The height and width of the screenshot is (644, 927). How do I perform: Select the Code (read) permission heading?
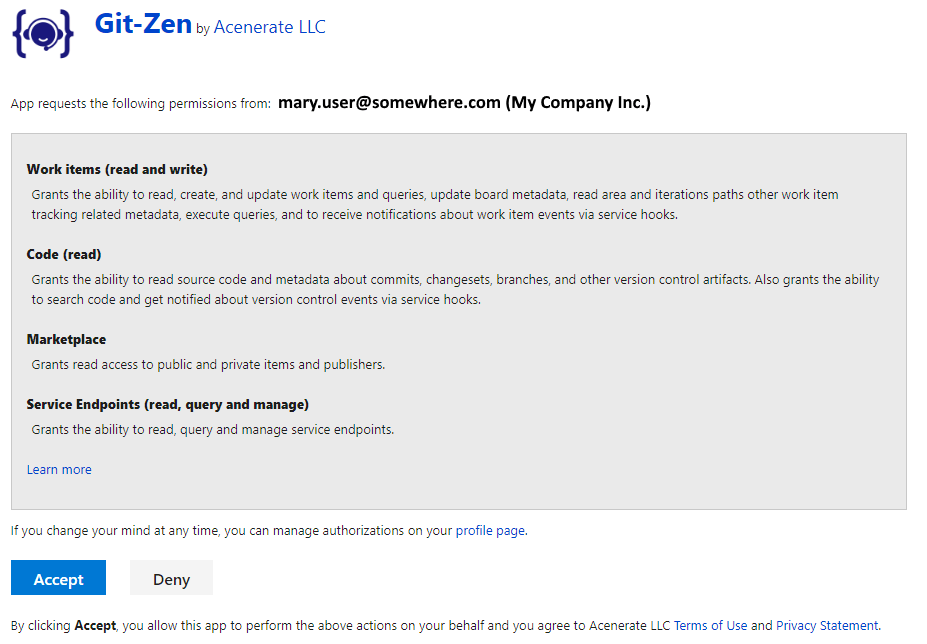pos(64,254)
